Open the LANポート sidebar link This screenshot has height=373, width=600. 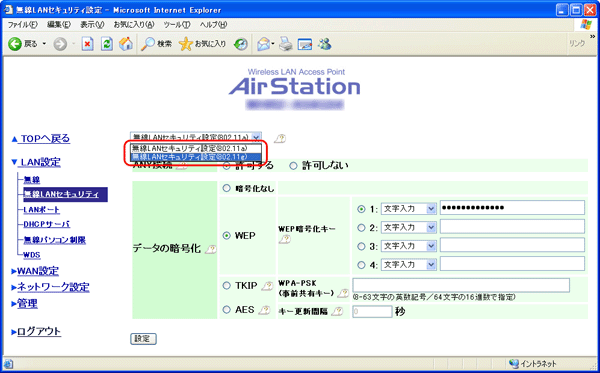click(41, 210)
